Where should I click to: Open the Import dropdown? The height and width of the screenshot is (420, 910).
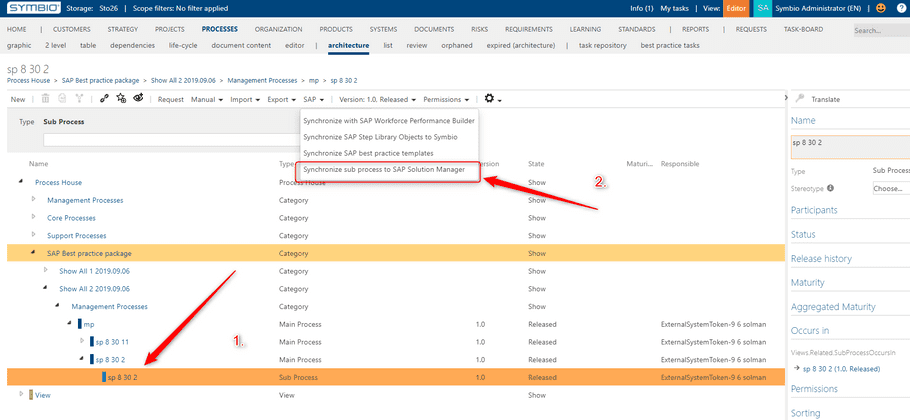point(244,100)
